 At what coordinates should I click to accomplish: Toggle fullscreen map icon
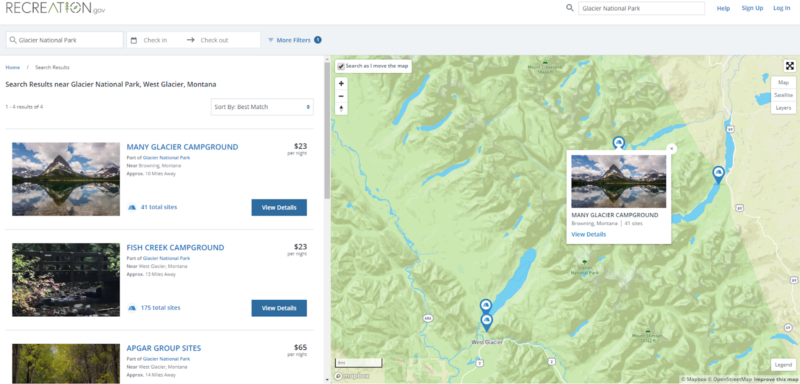click(790, 66)
